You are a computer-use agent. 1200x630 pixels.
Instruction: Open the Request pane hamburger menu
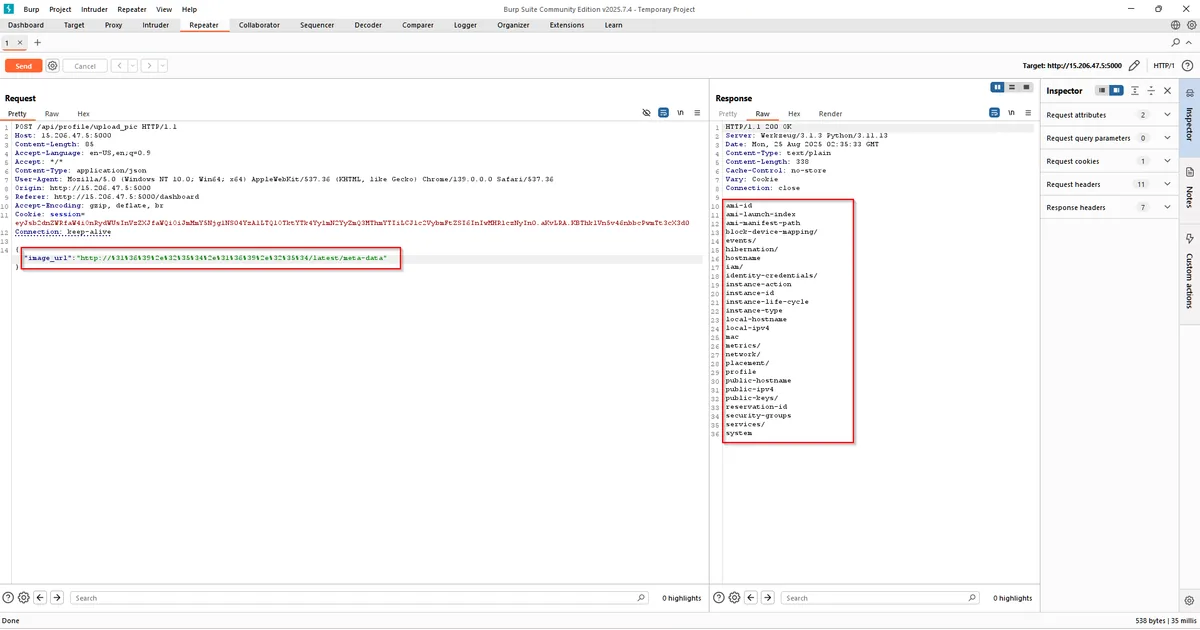[696, 114]
